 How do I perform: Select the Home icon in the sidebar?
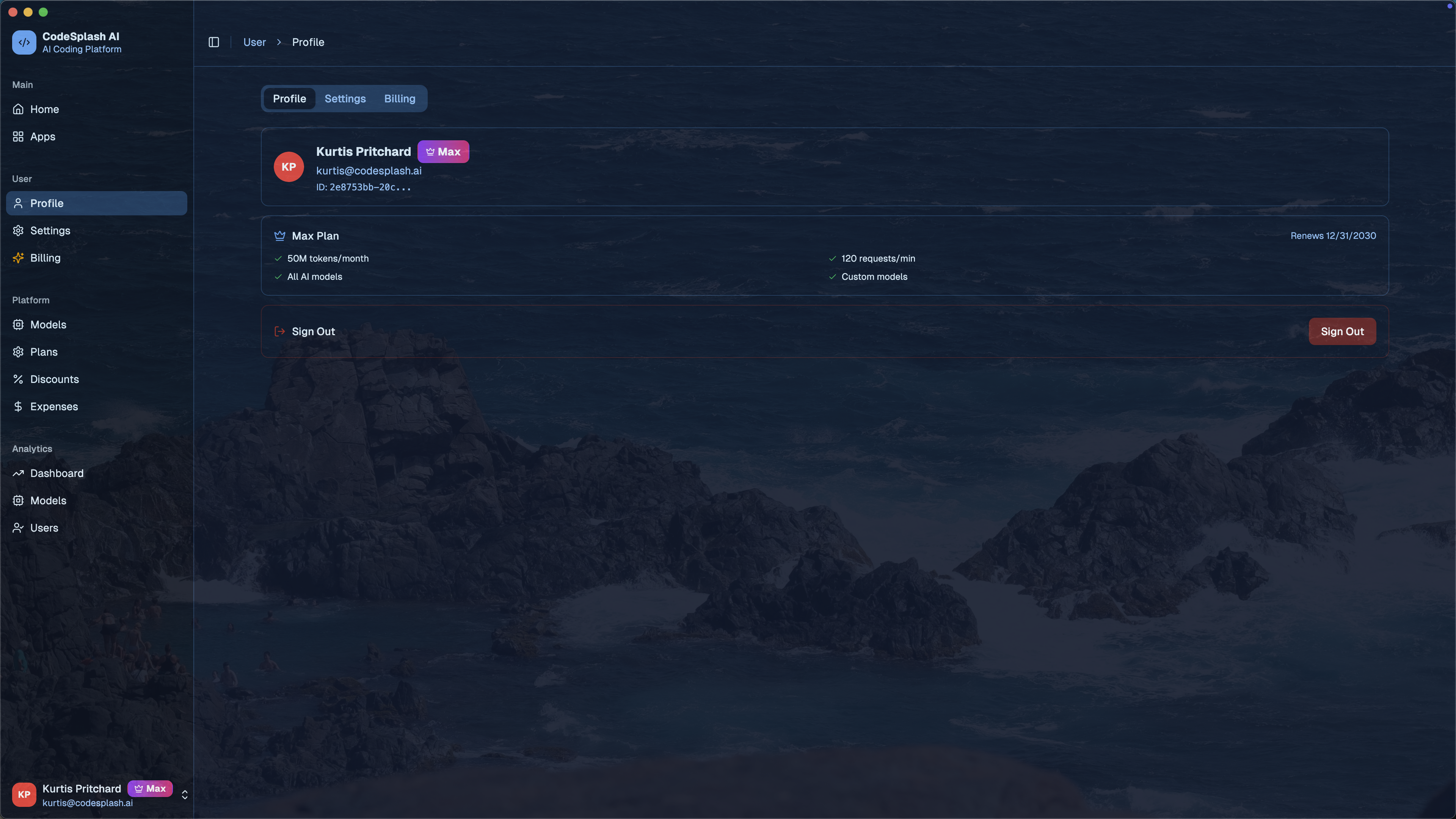[18, 109]
